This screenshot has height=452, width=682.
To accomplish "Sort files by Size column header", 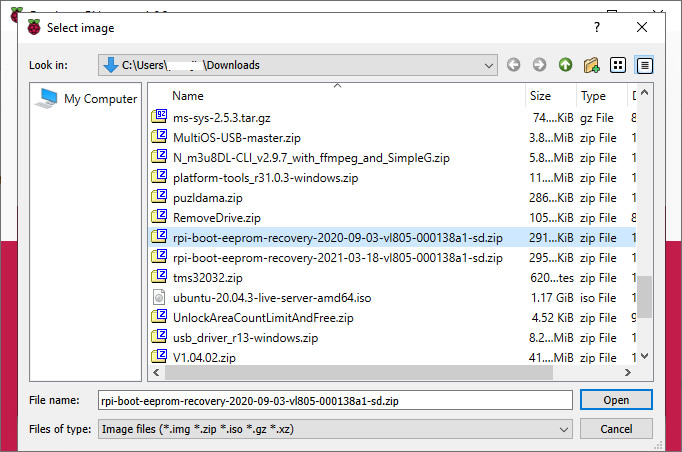I will pyautogui.click(x=540, y=96).
